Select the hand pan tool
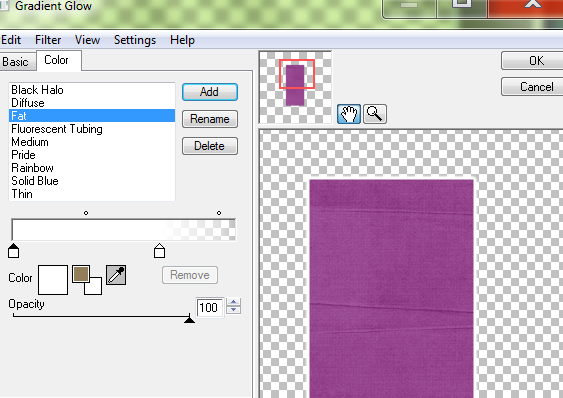Image resolution: width=563 pixels, height=398 pixels. [349, 114]
